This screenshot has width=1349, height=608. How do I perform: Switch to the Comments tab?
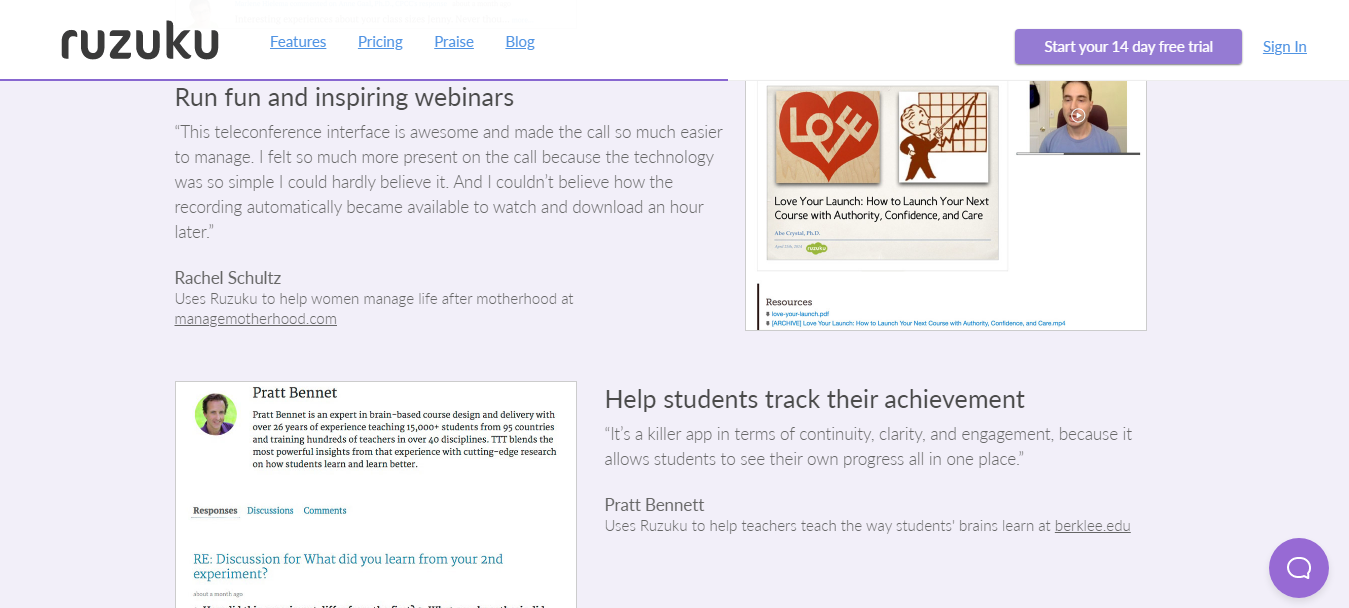click(x=324, y=510)
